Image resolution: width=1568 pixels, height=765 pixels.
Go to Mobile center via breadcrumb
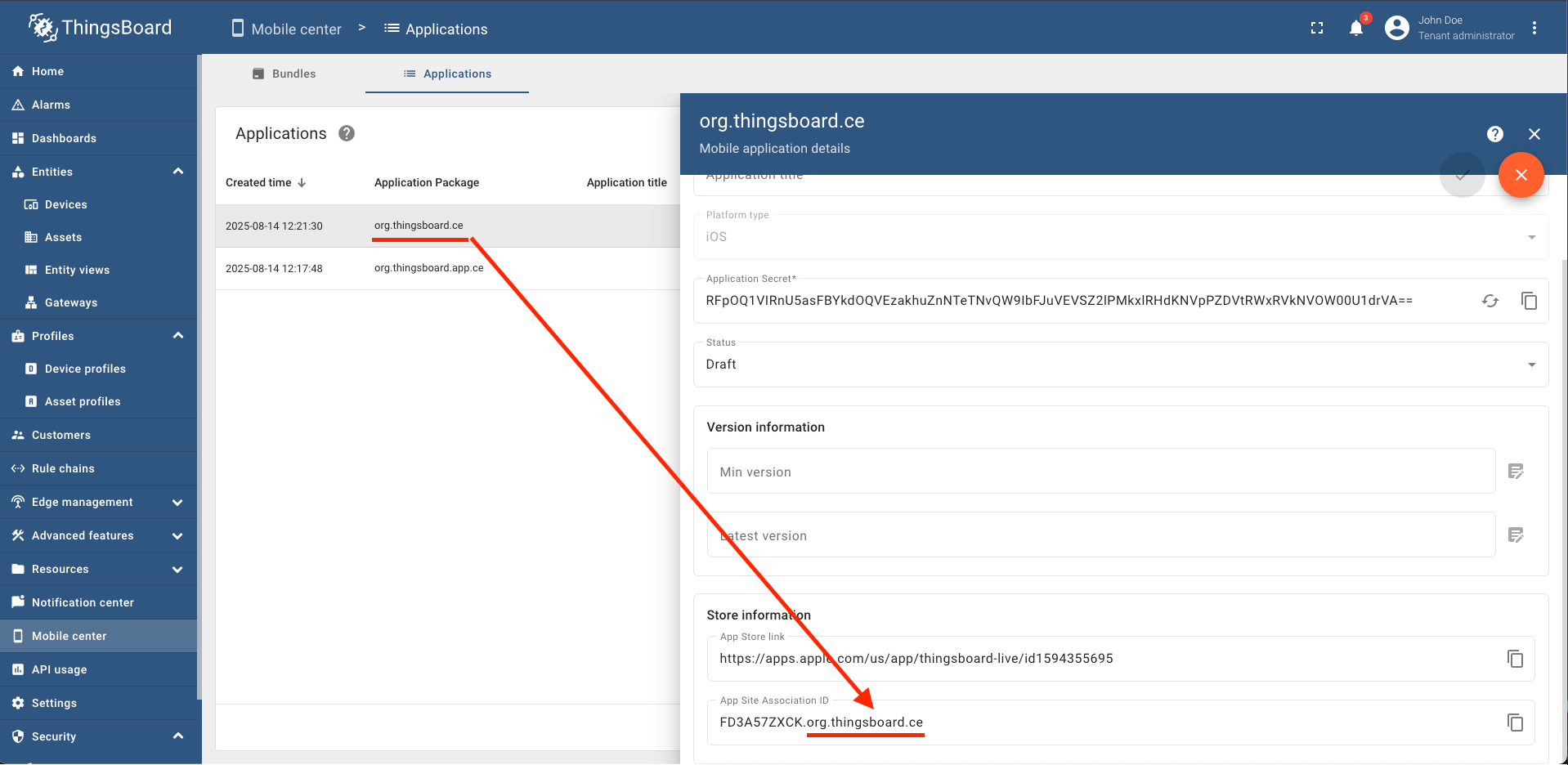[296, 29]
